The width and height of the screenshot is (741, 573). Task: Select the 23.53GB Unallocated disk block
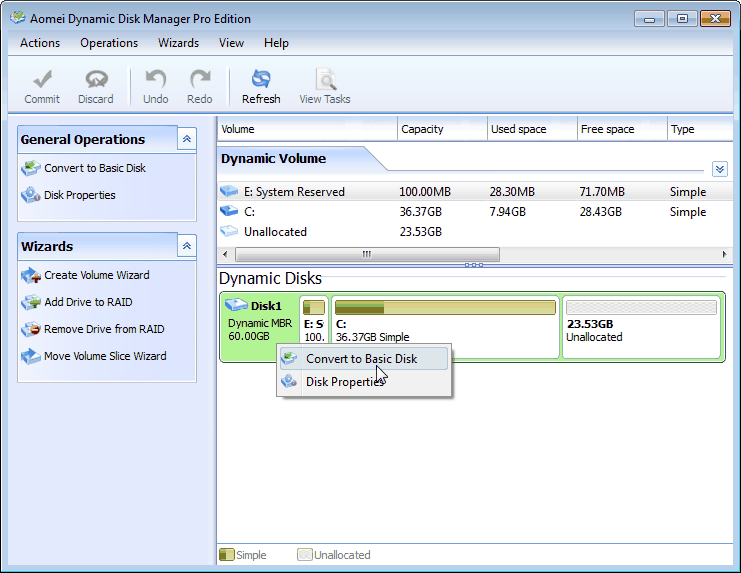(x=641, y=327)
